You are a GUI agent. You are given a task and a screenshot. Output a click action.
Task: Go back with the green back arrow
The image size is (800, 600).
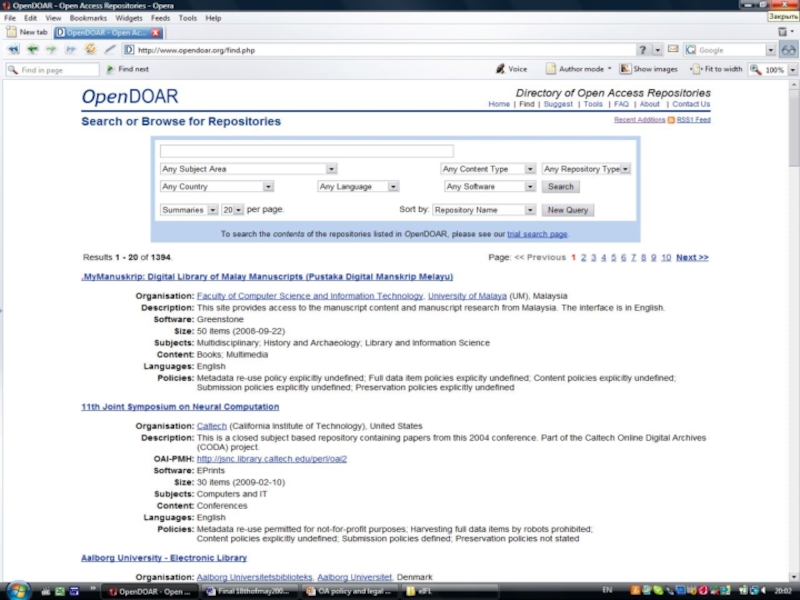[x=33, y=49]
